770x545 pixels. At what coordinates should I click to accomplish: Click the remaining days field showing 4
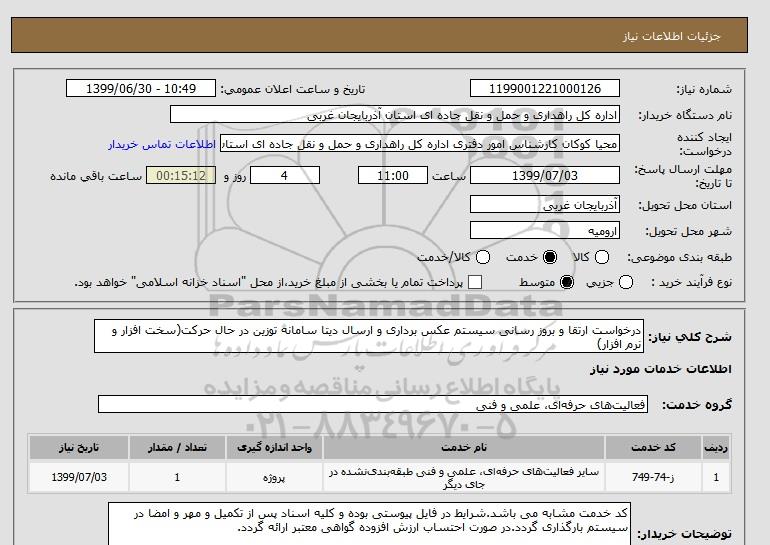(285, 176)
